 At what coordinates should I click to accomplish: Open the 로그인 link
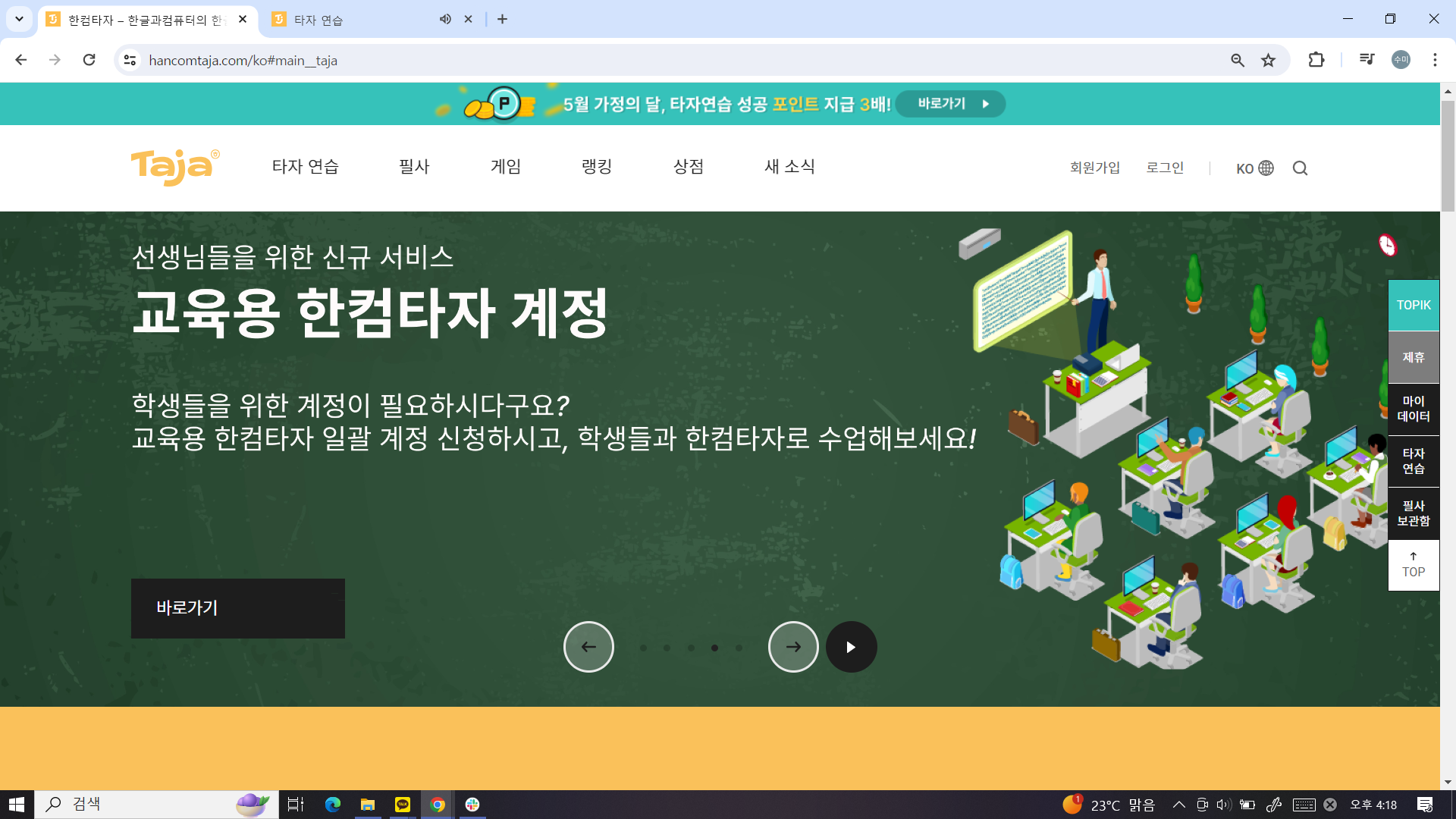point(1165,168)
